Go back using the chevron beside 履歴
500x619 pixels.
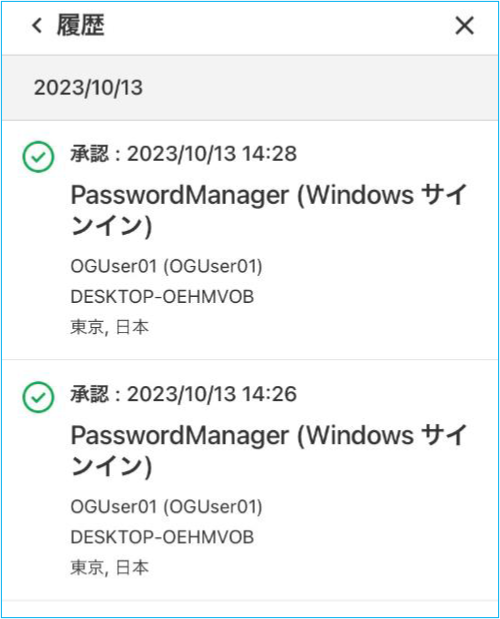pos(37,26)
